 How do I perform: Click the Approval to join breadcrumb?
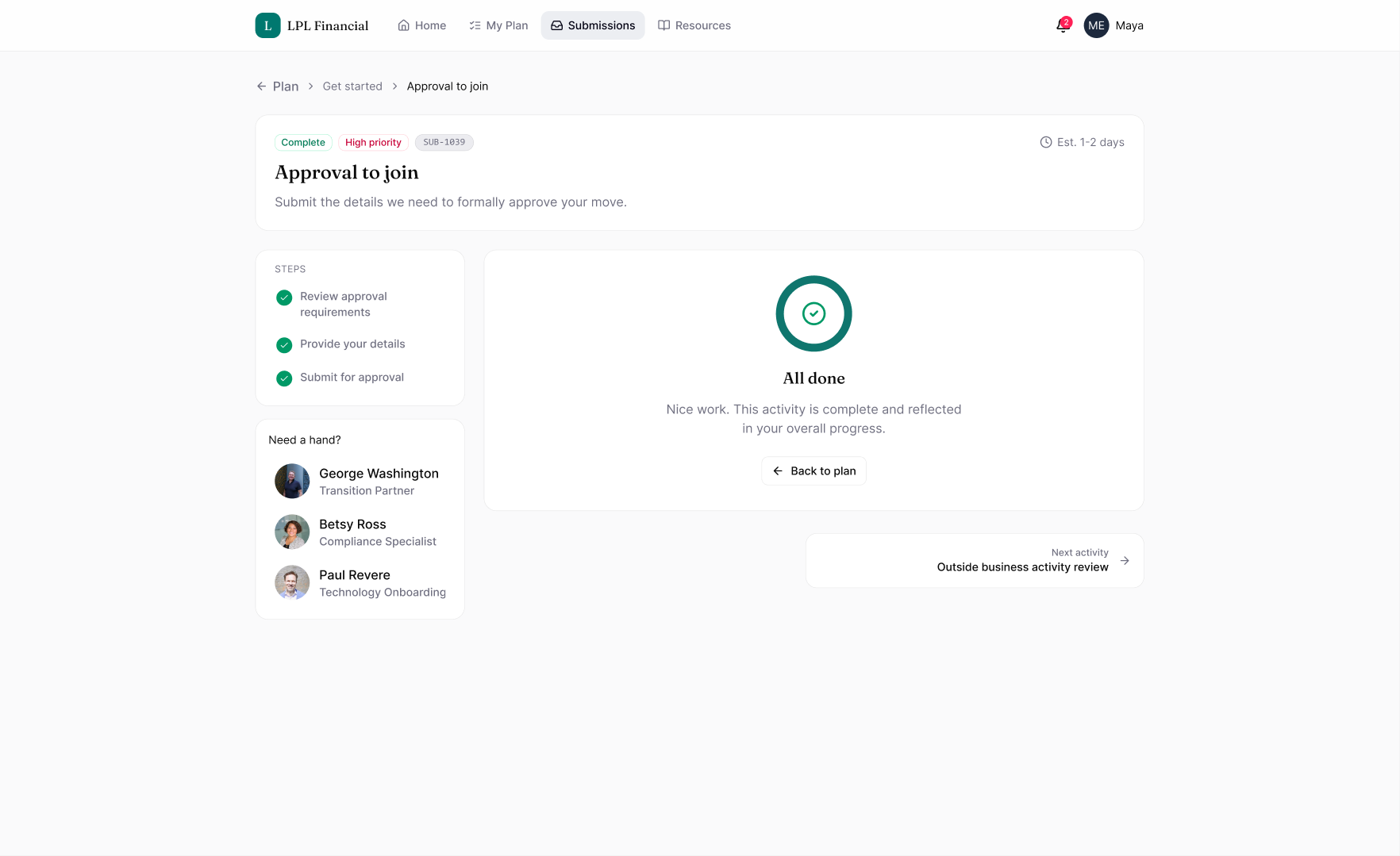click(x=448, y=86)
